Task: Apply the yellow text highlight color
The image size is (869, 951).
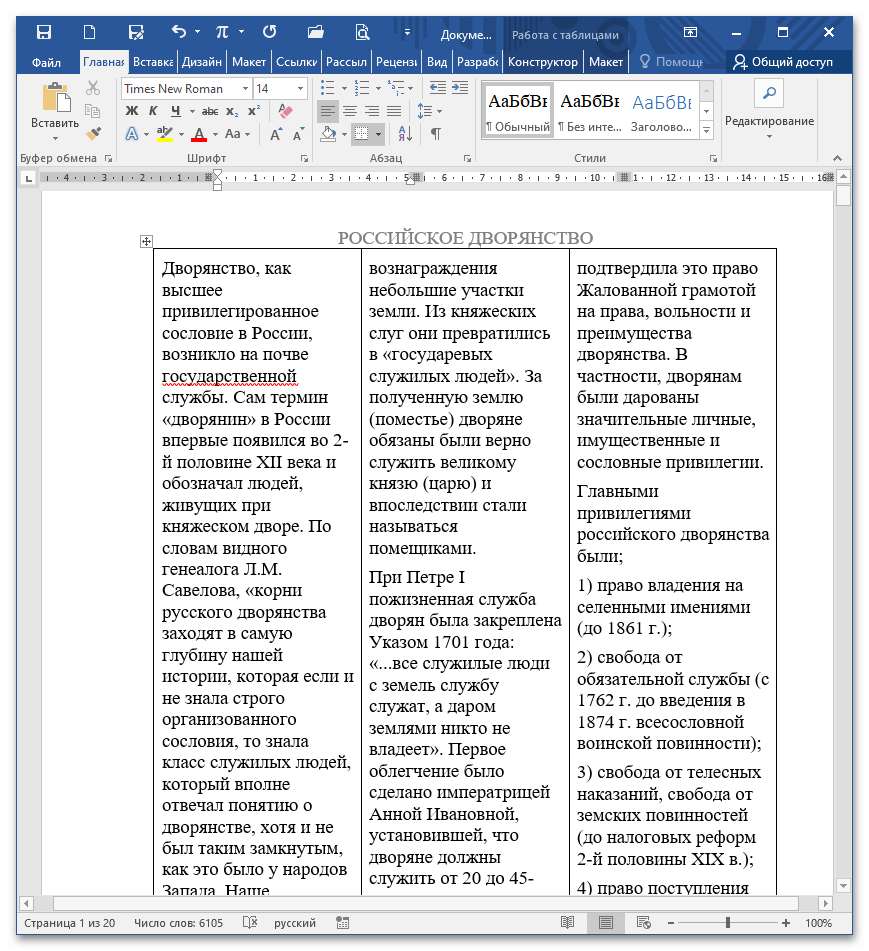Action: (164, 134)
